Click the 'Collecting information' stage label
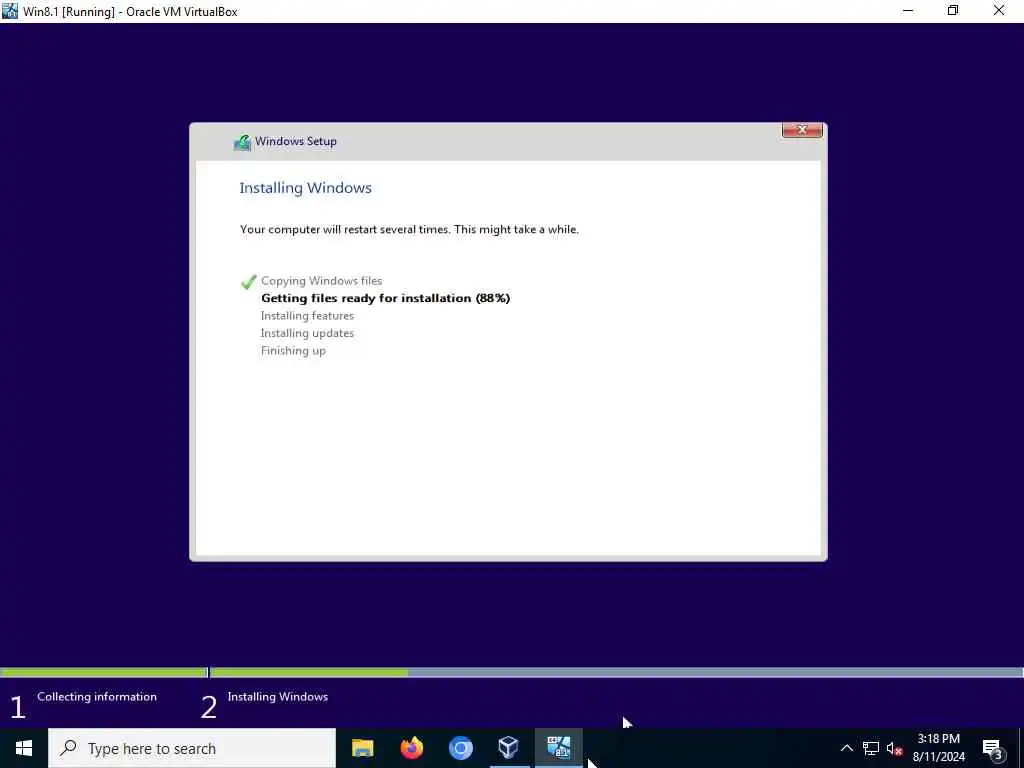Screen dimensions: 1024x768 pyautogui.click(x=97, y=697)
